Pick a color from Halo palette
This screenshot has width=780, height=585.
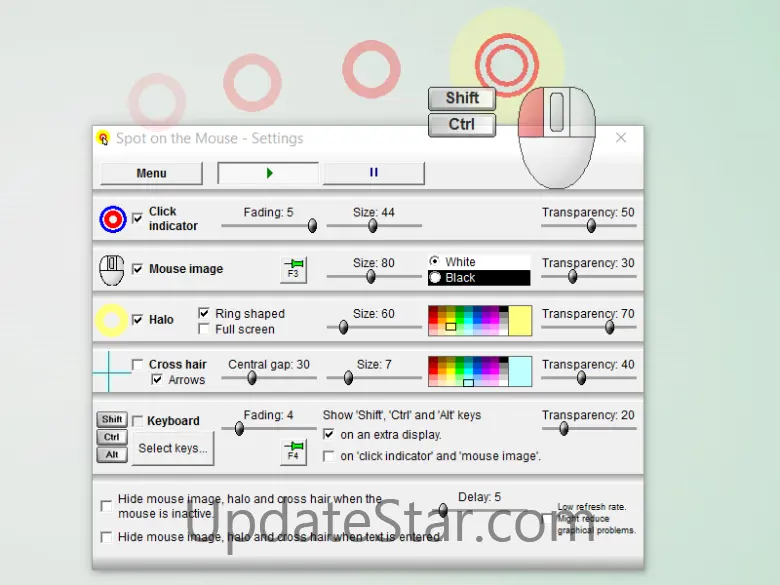pos(468,321)
